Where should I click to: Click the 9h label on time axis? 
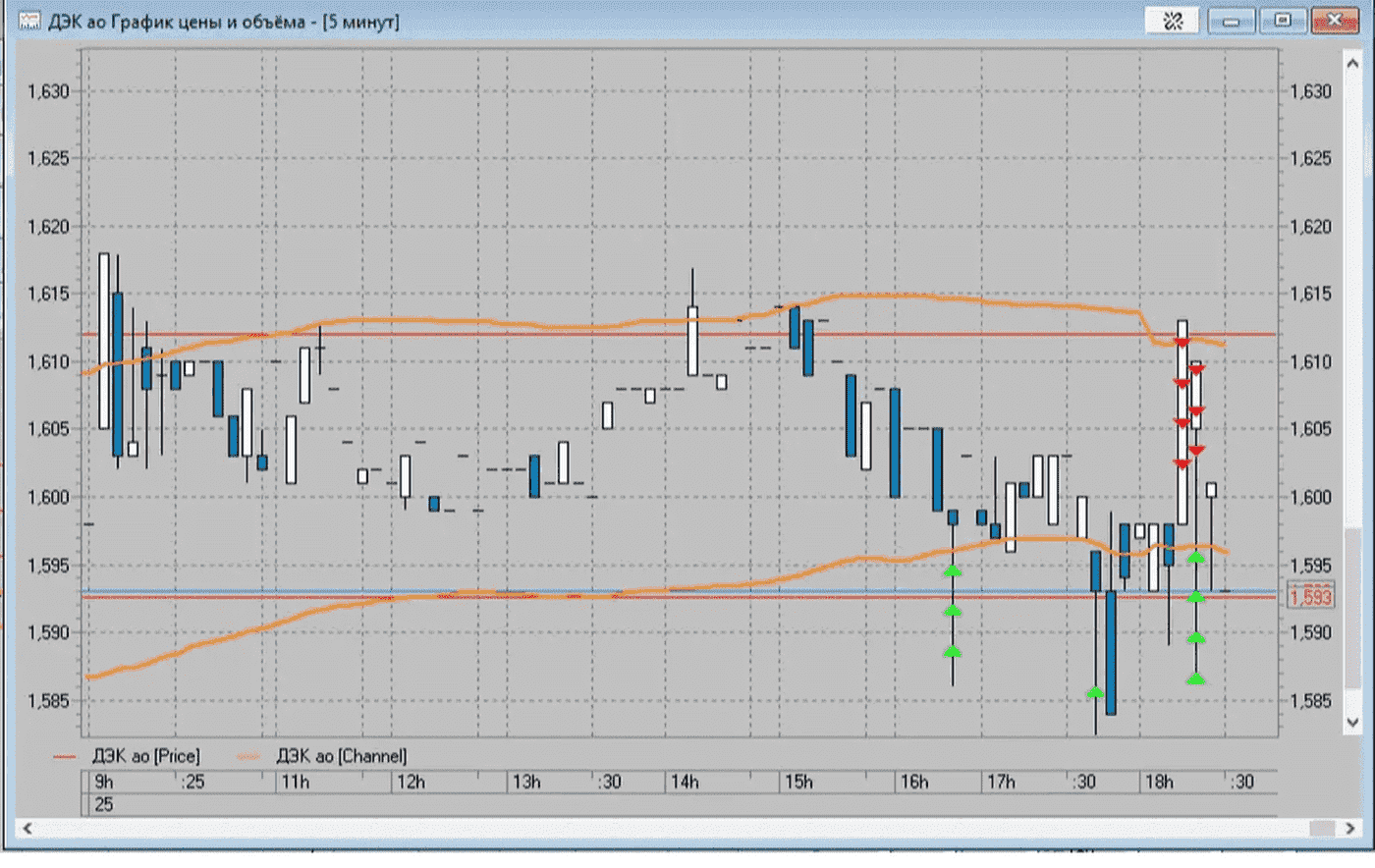tap(103, 783)
